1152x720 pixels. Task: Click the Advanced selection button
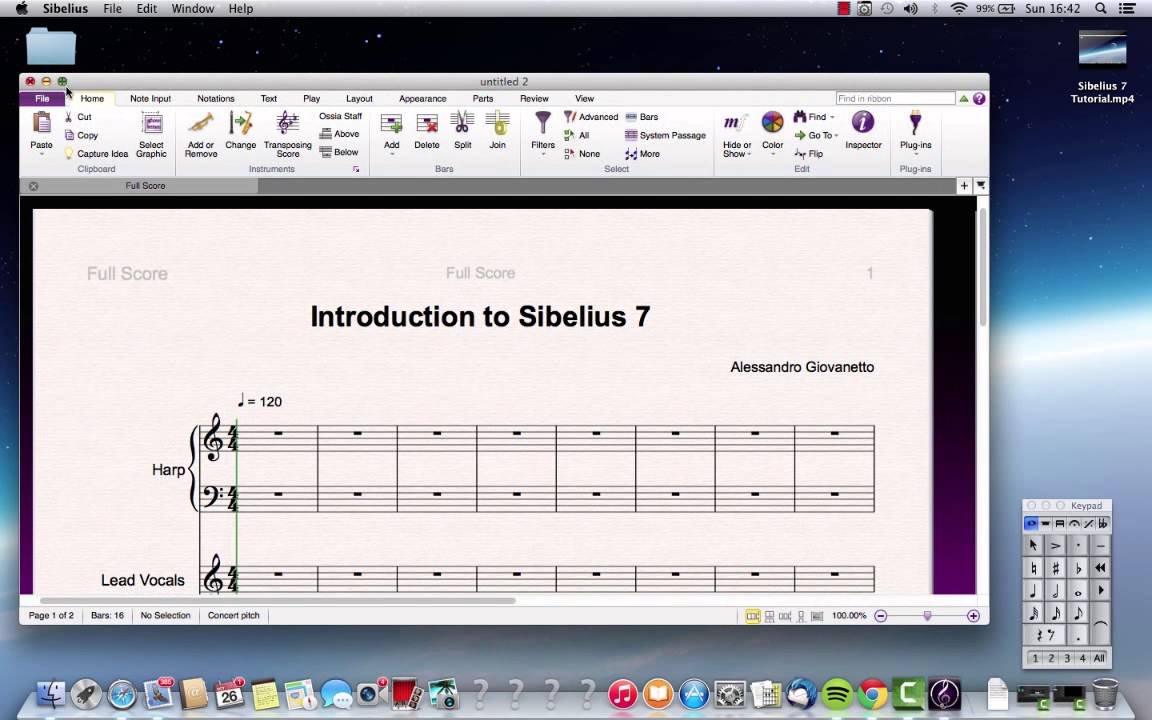591,117
